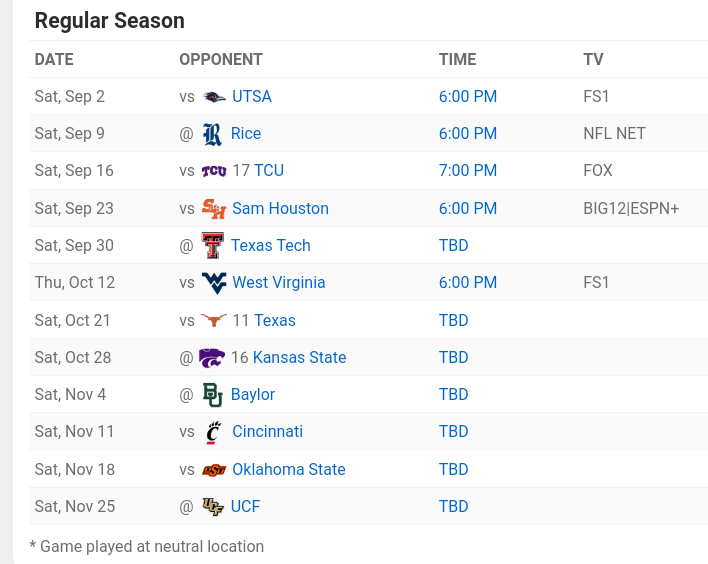Click the Rice Owls logo
Screen dimensions: 708x564
212,134
